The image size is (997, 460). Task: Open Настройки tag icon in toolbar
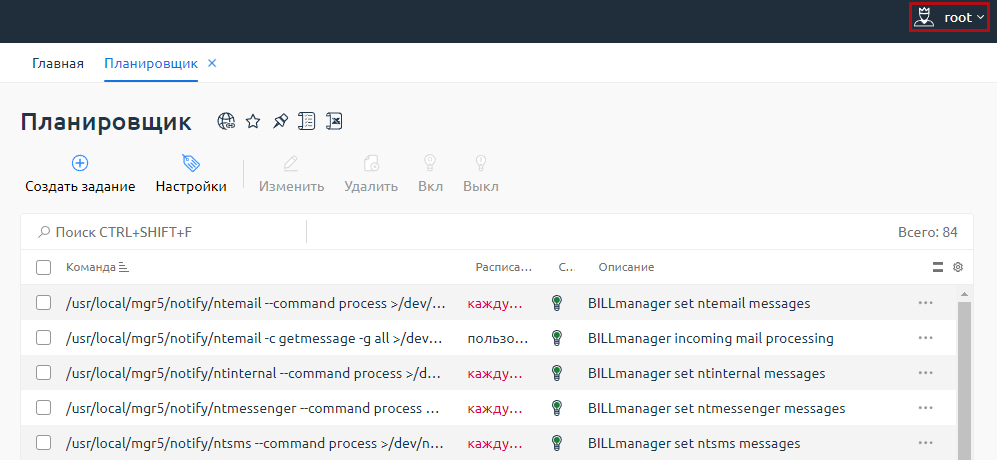[191, 163]
